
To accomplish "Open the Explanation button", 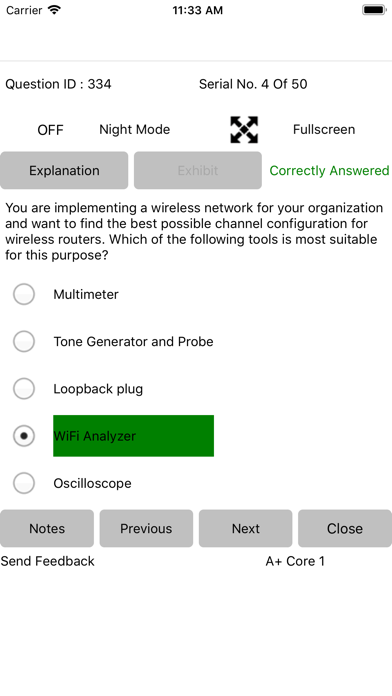I will tap(64, 170).
